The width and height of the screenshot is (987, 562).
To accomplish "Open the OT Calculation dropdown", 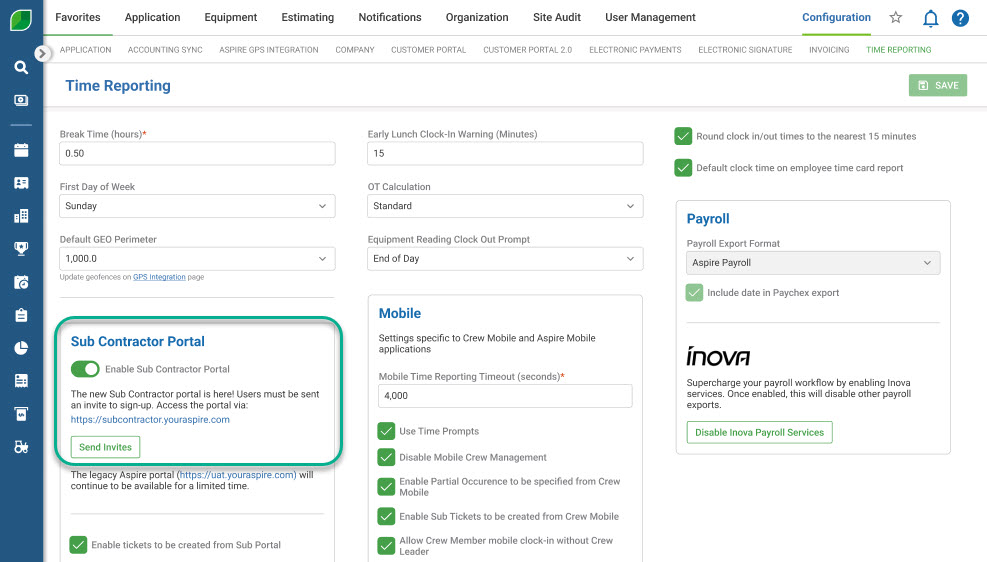I will click(505, 206).
